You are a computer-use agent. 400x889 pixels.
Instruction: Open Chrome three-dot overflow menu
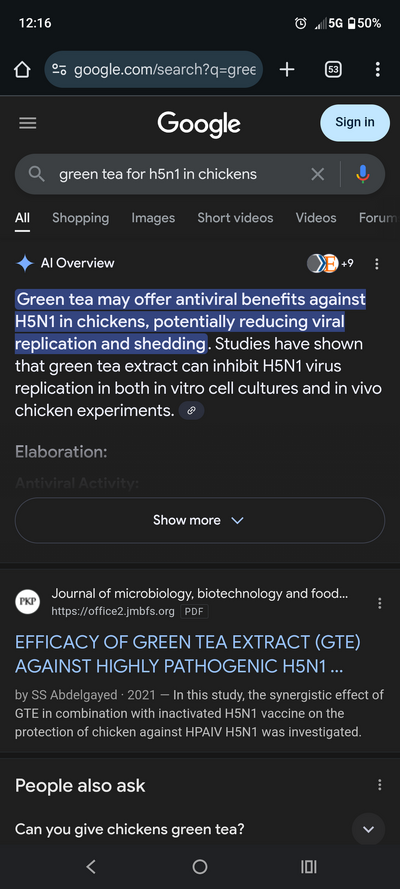click(377, 70)
